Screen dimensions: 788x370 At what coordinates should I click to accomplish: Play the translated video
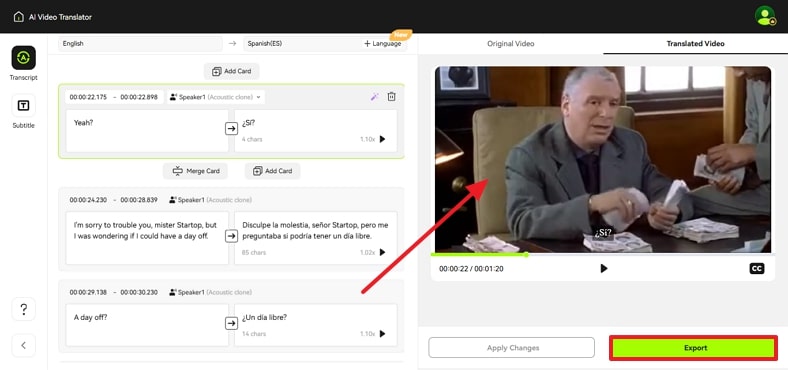coord(604,268)
